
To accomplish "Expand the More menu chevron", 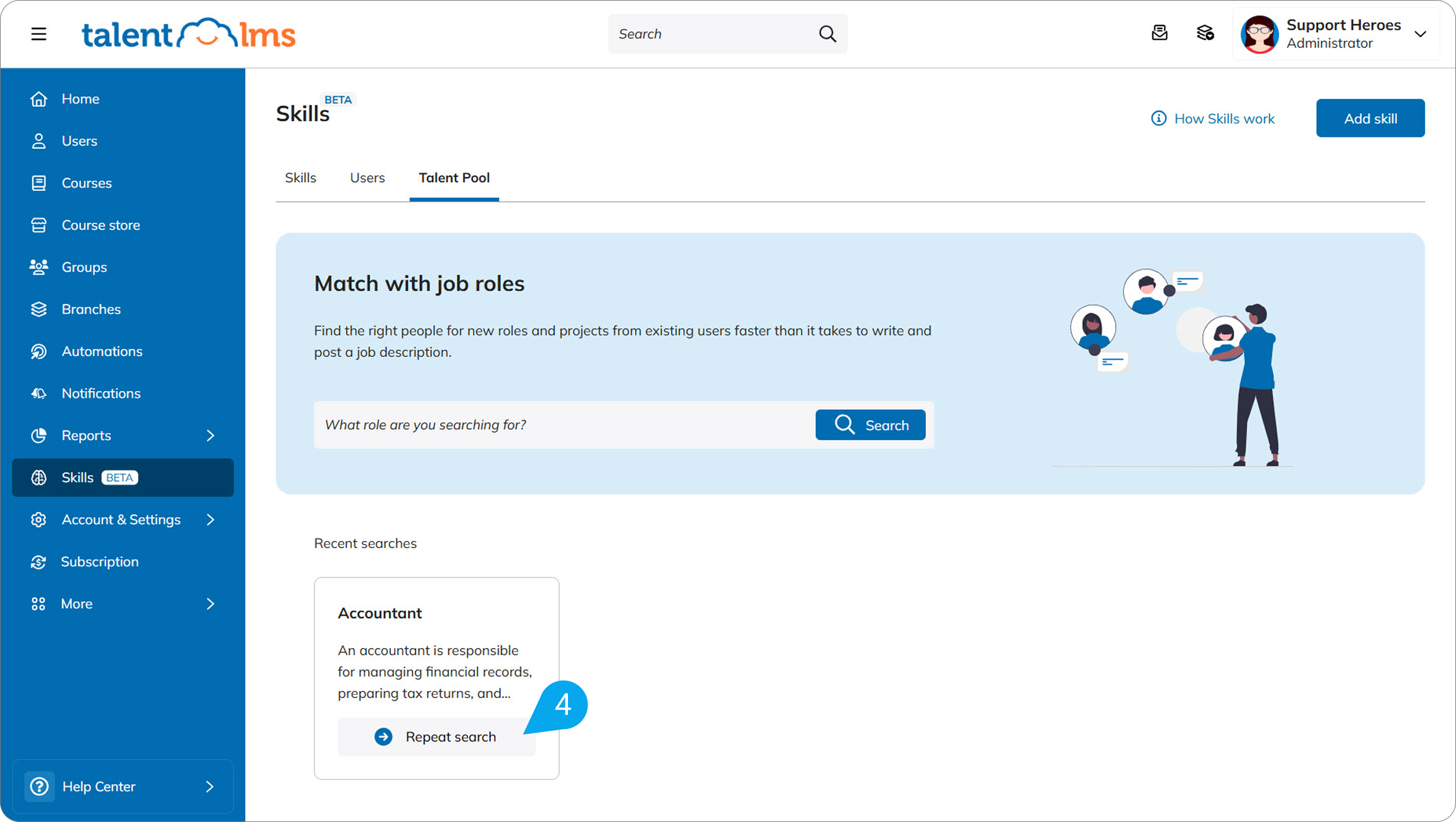I will pos(211,604).
